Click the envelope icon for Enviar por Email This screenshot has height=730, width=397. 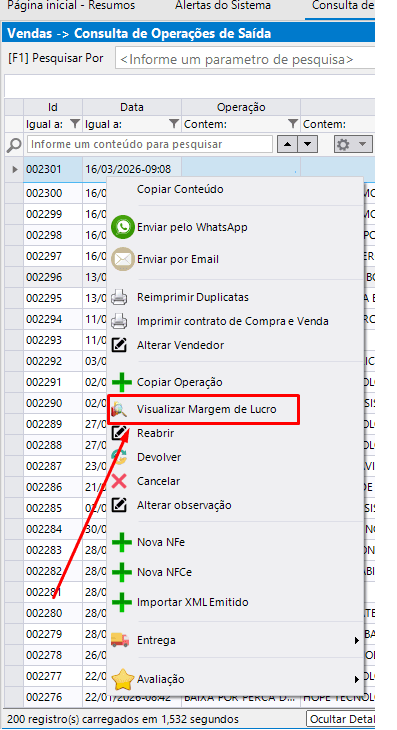123,259
